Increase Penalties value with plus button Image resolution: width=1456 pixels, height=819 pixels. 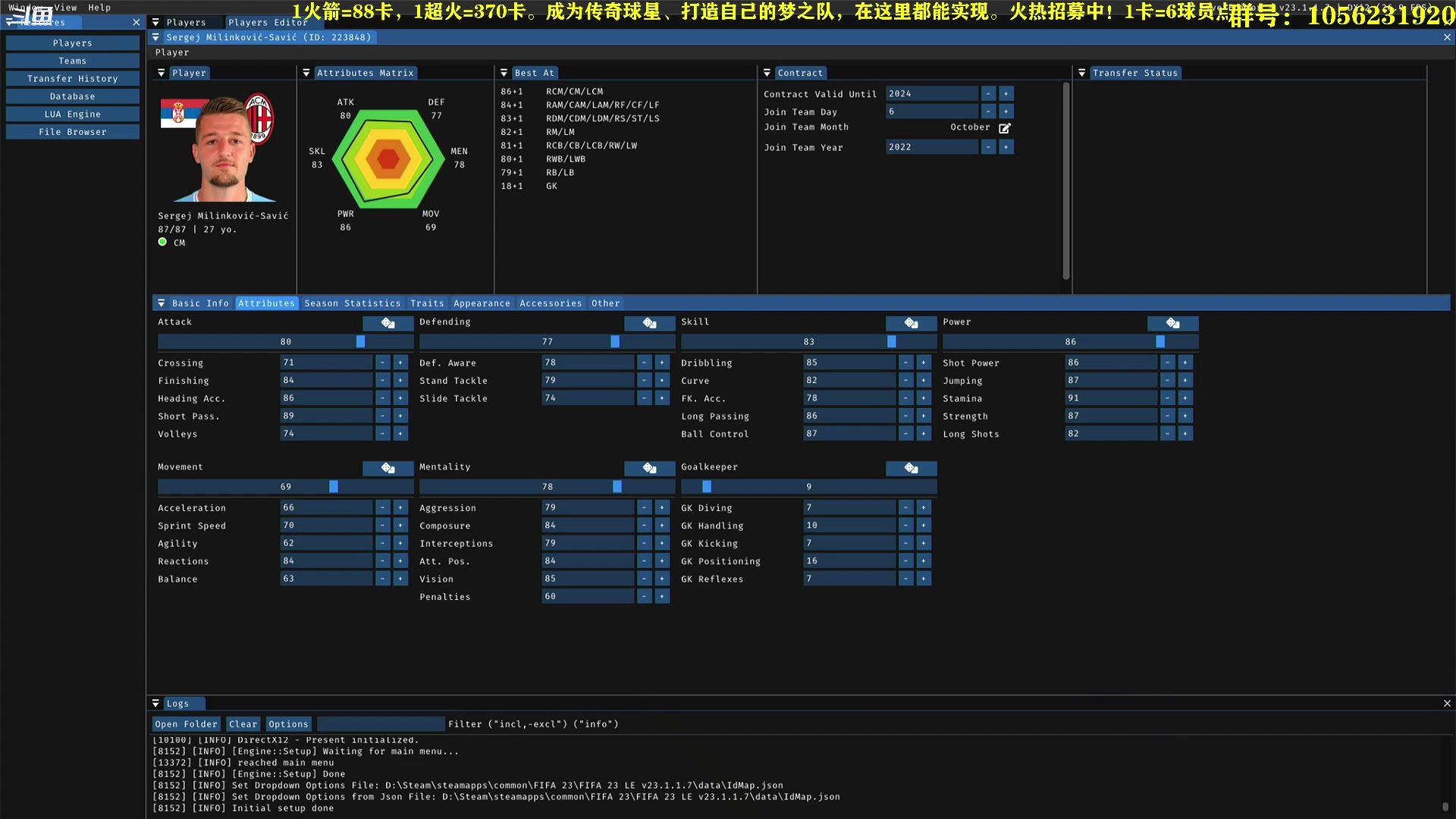662,597
